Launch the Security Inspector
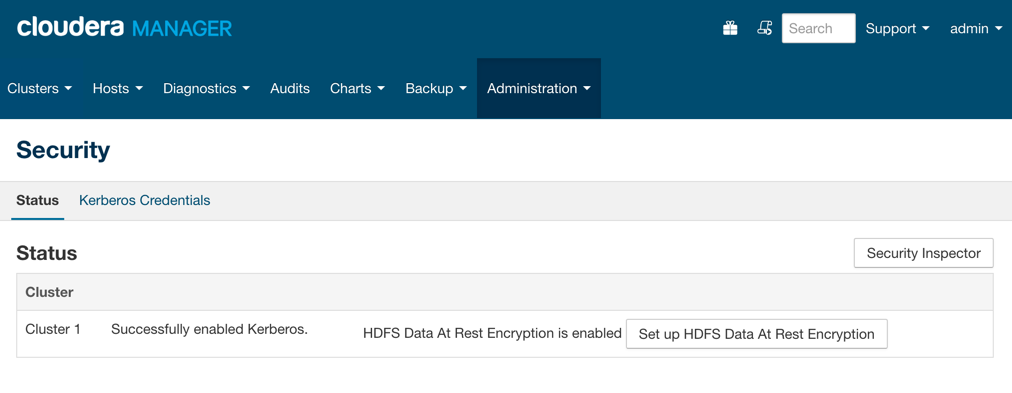 (x=924, y=253)
